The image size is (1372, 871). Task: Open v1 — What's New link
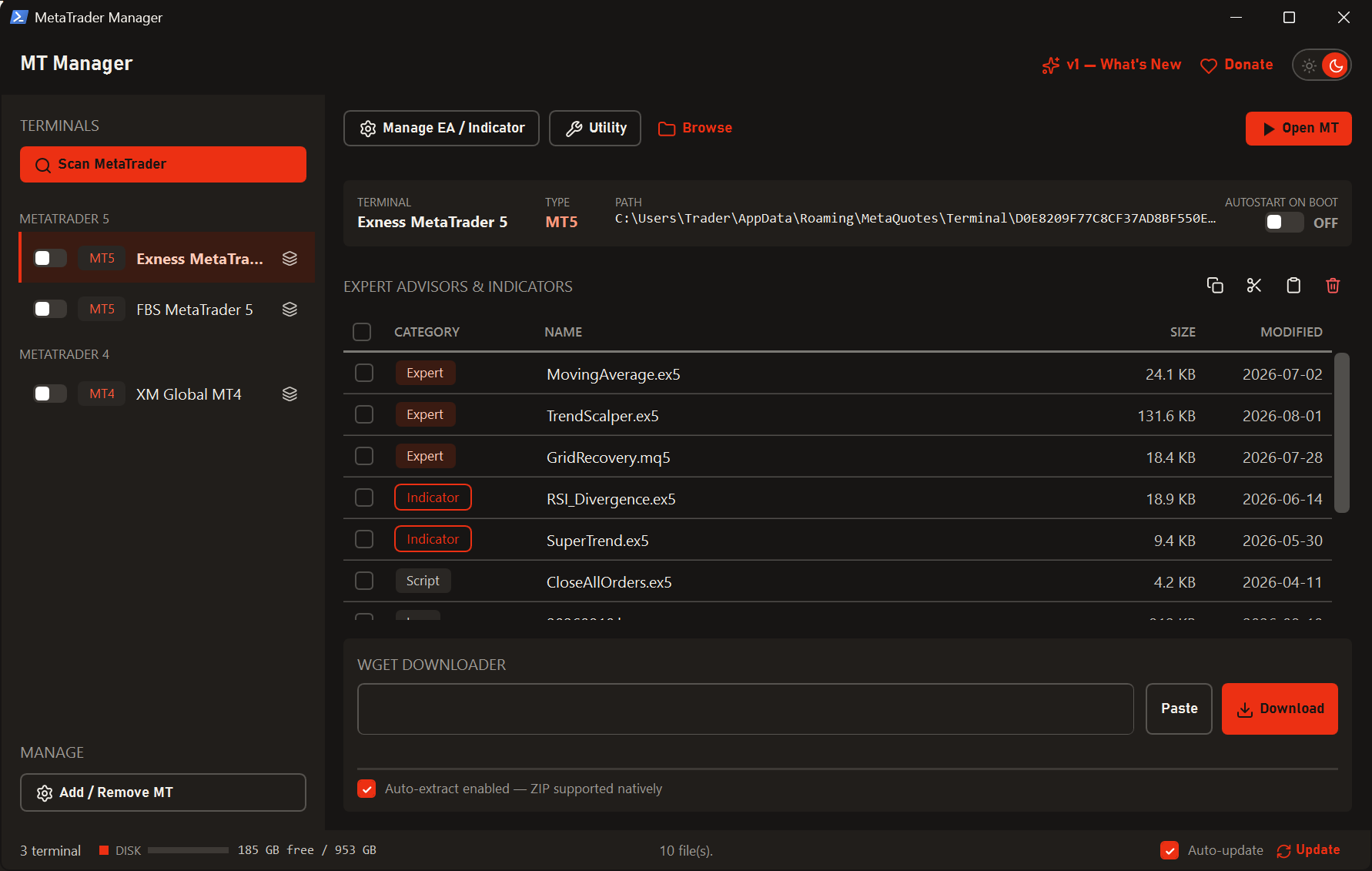pos(1111,65)
